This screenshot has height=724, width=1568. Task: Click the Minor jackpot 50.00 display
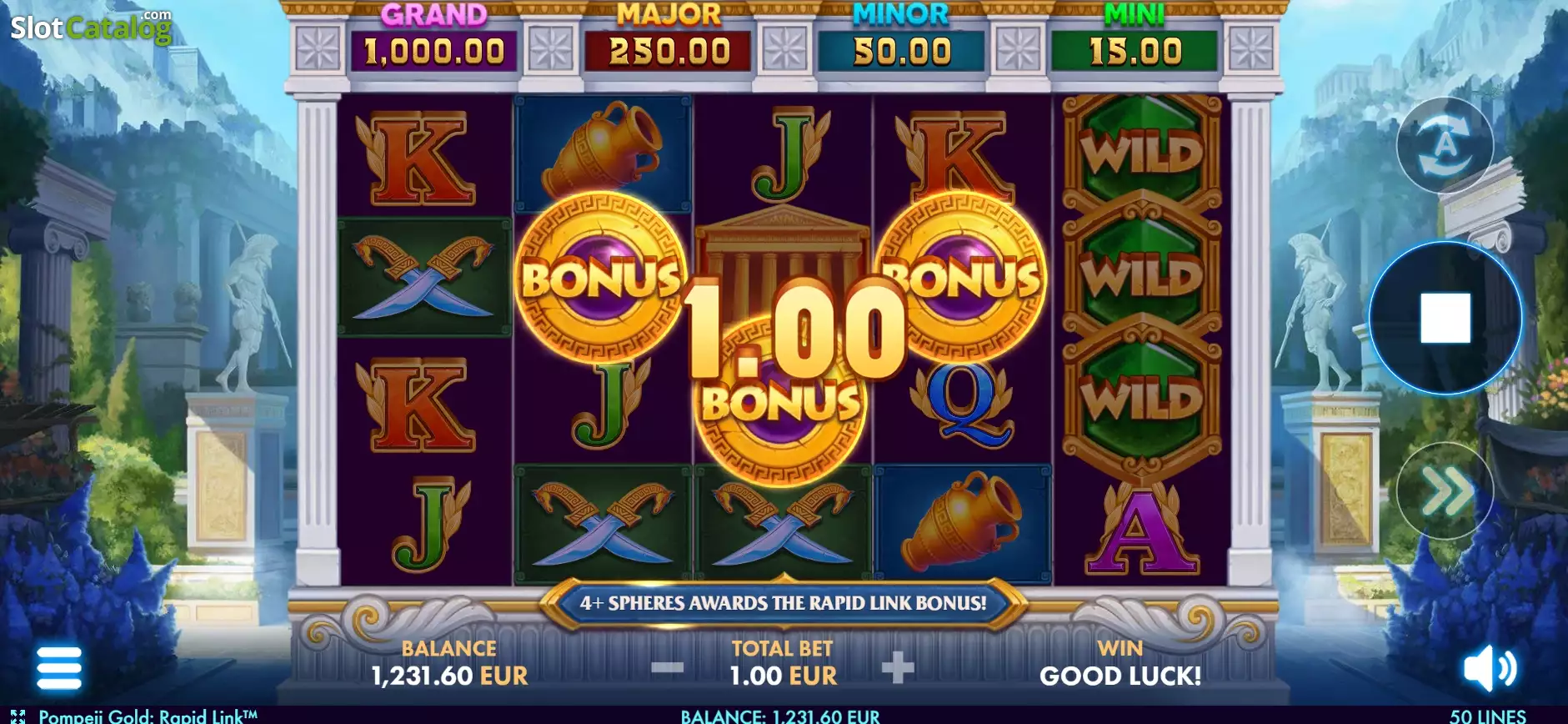(902, 51)
